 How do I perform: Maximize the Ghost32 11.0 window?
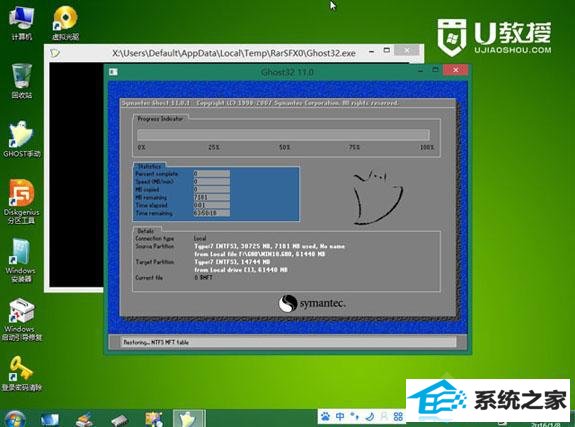point(435,70)
